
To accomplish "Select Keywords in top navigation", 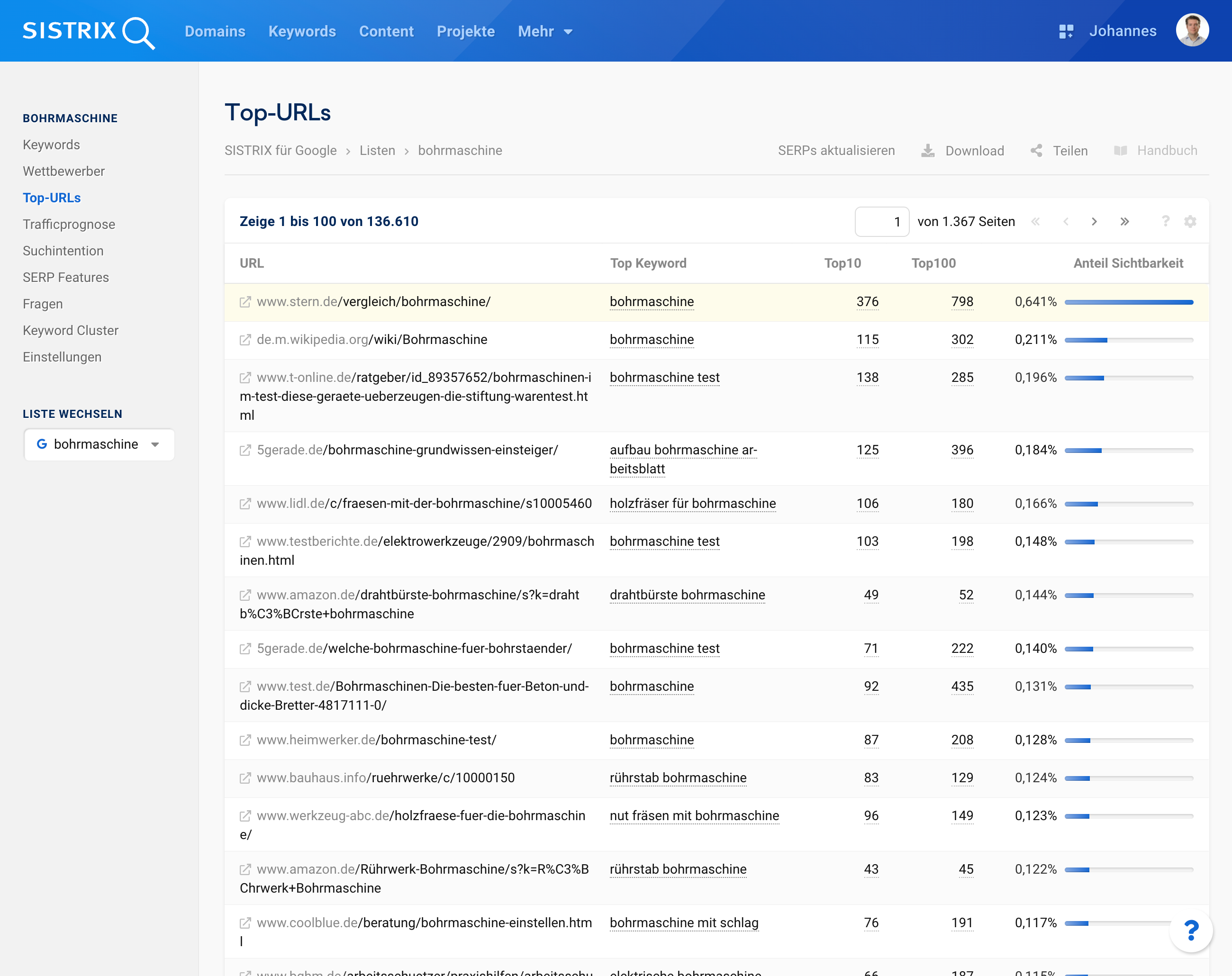I will (302, 31).
